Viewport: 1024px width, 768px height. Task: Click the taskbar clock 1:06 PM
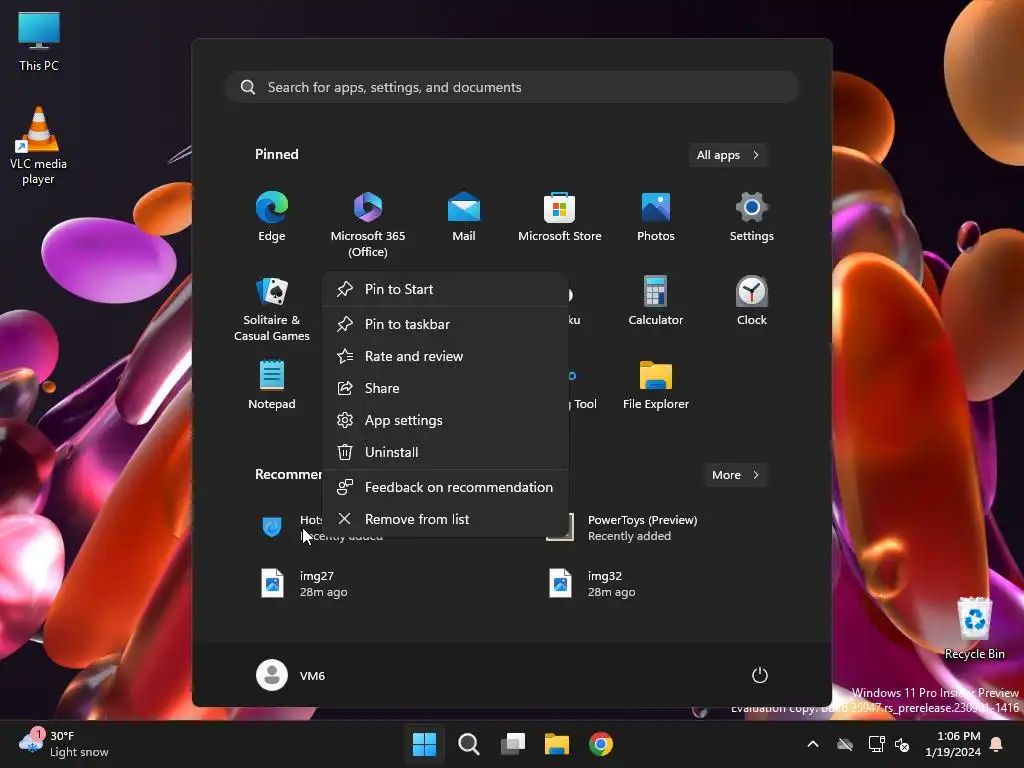tap(953, 744)
